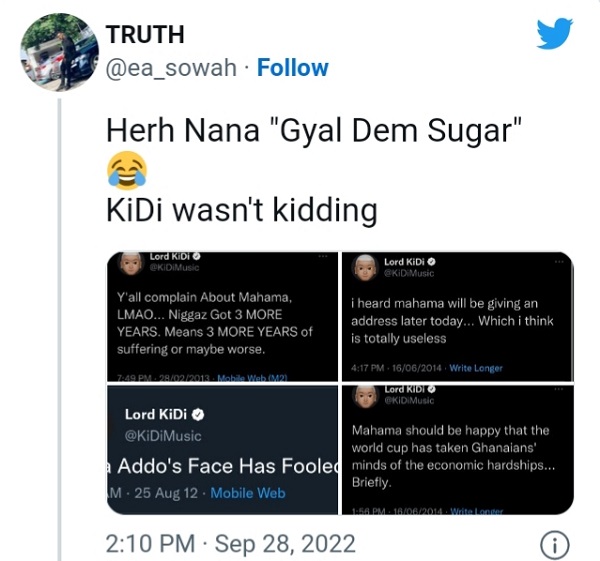The image size is (600, 561).
Task: Open TRUTH's profile avatar
Action: [59, 52]
